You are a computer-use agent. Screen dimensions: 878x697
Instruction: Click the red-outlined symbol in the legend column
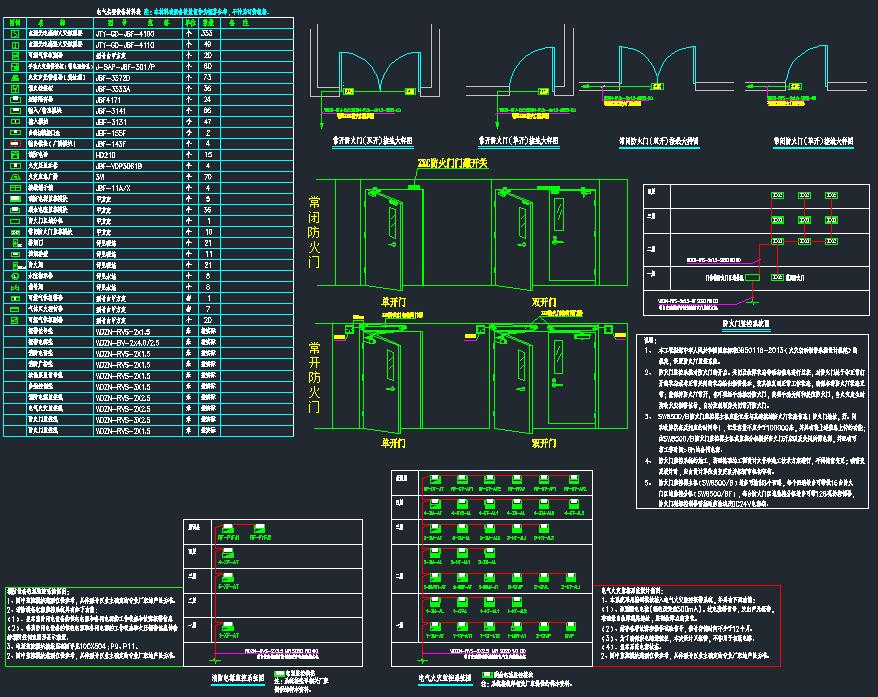click(15, 144)
